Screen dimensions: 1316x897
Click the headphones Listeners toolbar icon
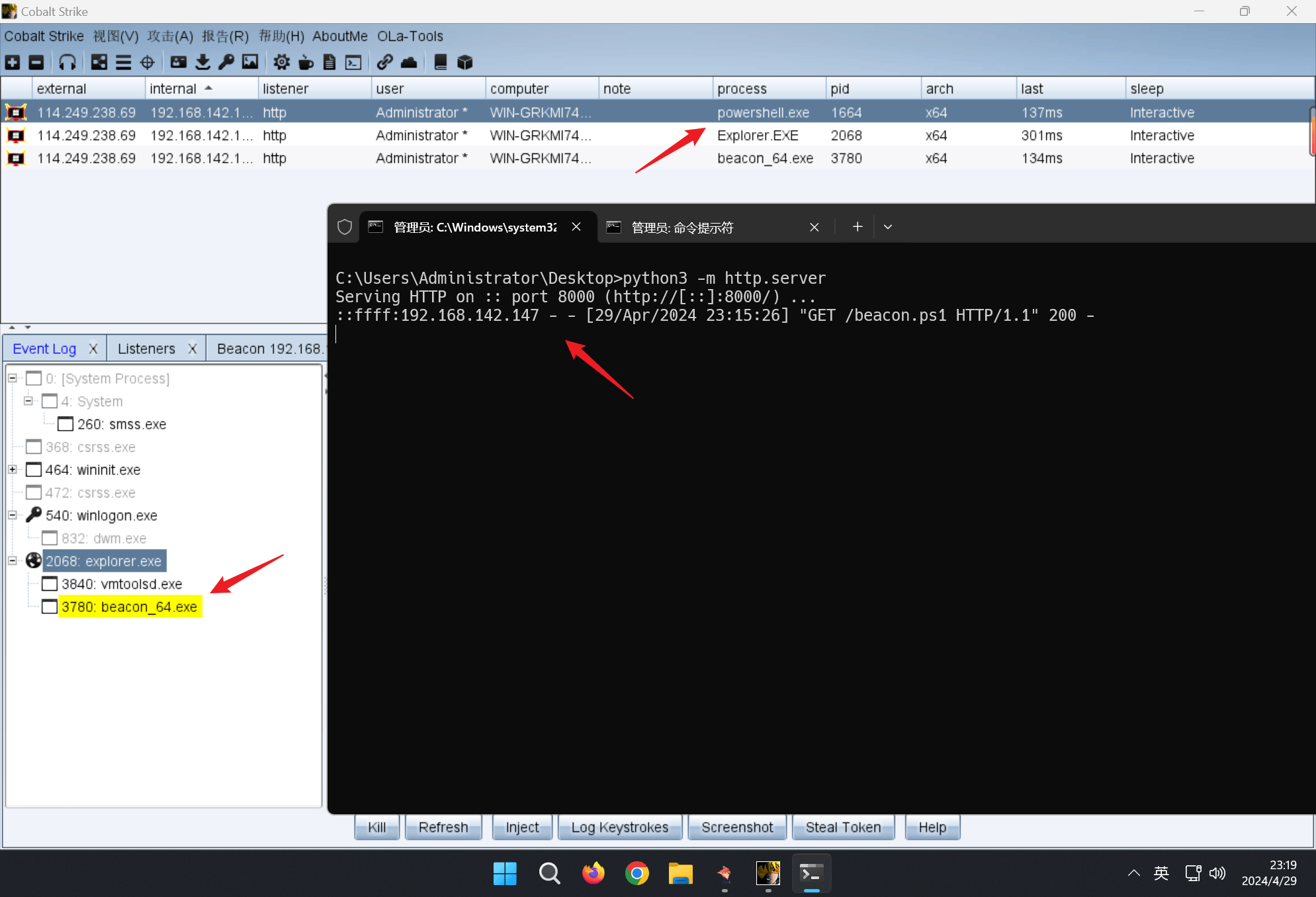[x=67, y=62]
